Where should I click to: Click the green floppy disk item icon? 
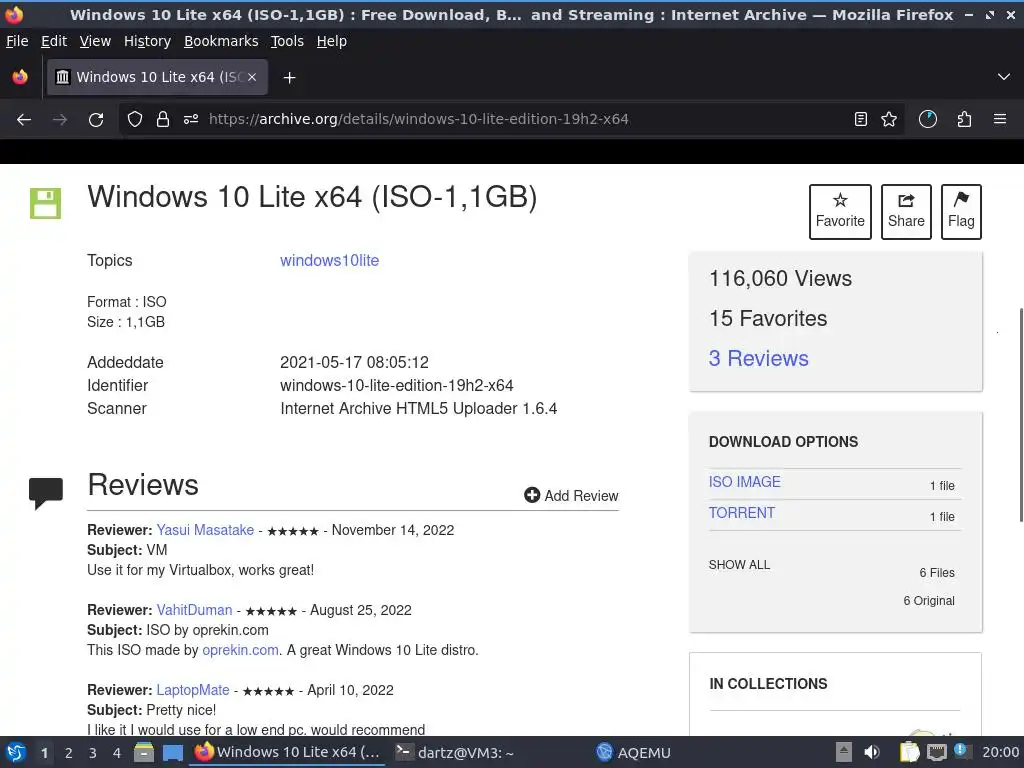(45, 203)
